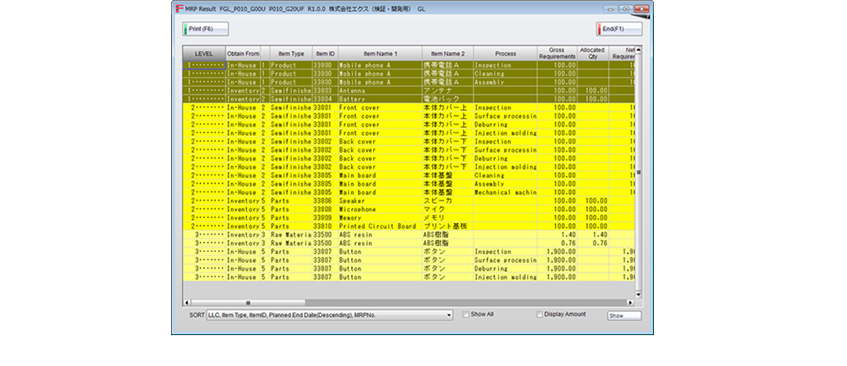Image resolution: width=847 pixels, height=366 pixels.
Task: Click the vertical scrollbar thumb
Action: 638,172
